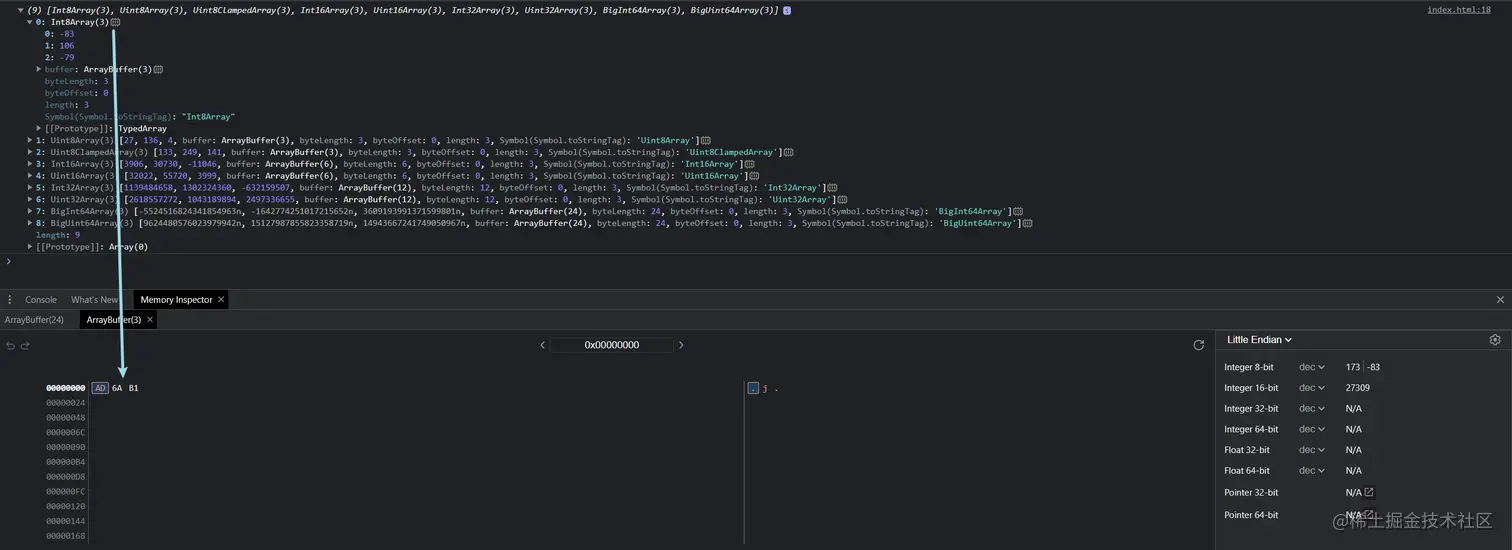Image resolution: width=1512 pixels, height=550 pixels.
Task: Click memory icon after 'BigInt64Array' row
Action: point(1018,212)
